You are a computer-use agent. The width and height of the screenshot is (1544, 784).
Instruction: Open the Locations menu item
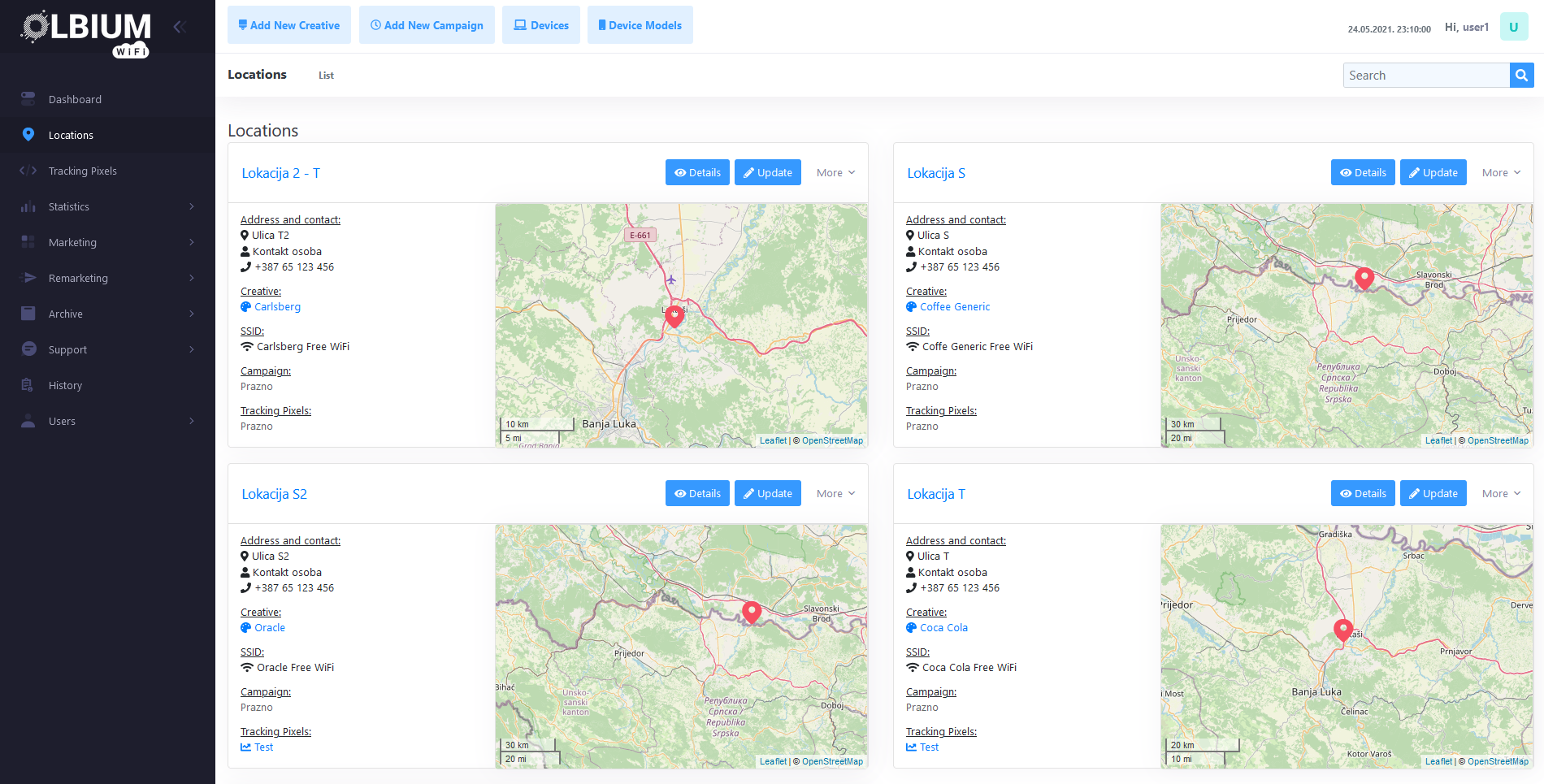pos(71,135)
